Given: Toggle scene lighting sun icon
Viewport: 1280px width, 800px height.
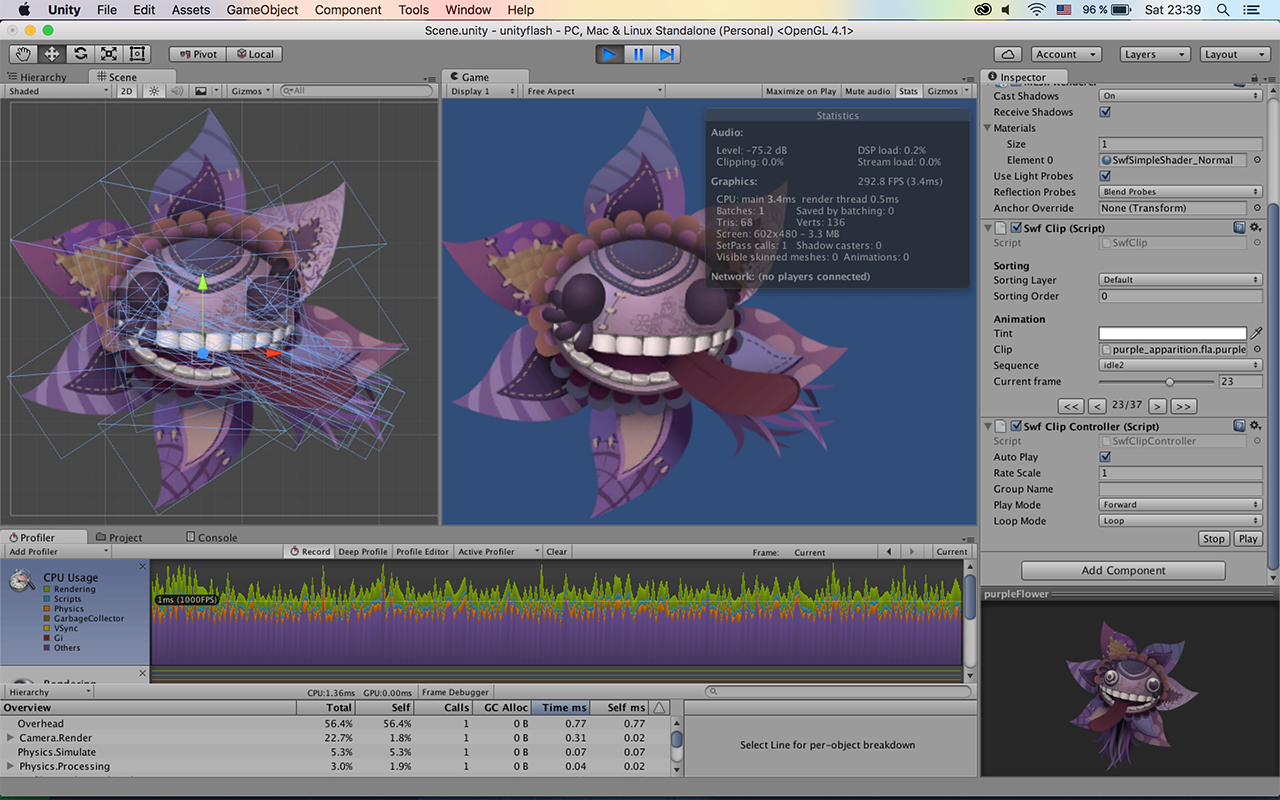Looking at the screenshot, I should (x=154, y=91).
